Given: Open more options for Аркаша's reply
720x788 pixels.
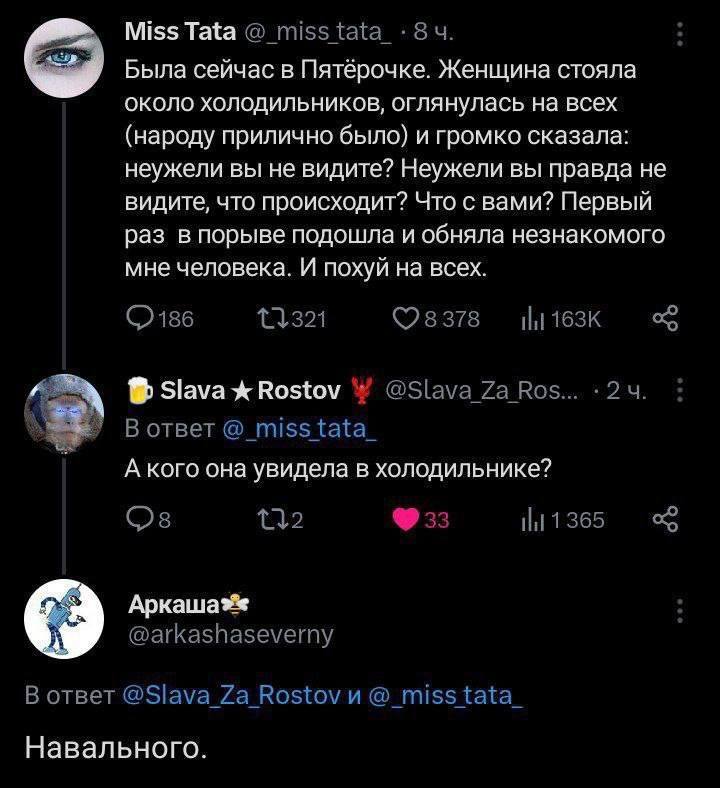Looking at the screenshot, I should pos(681,610).
